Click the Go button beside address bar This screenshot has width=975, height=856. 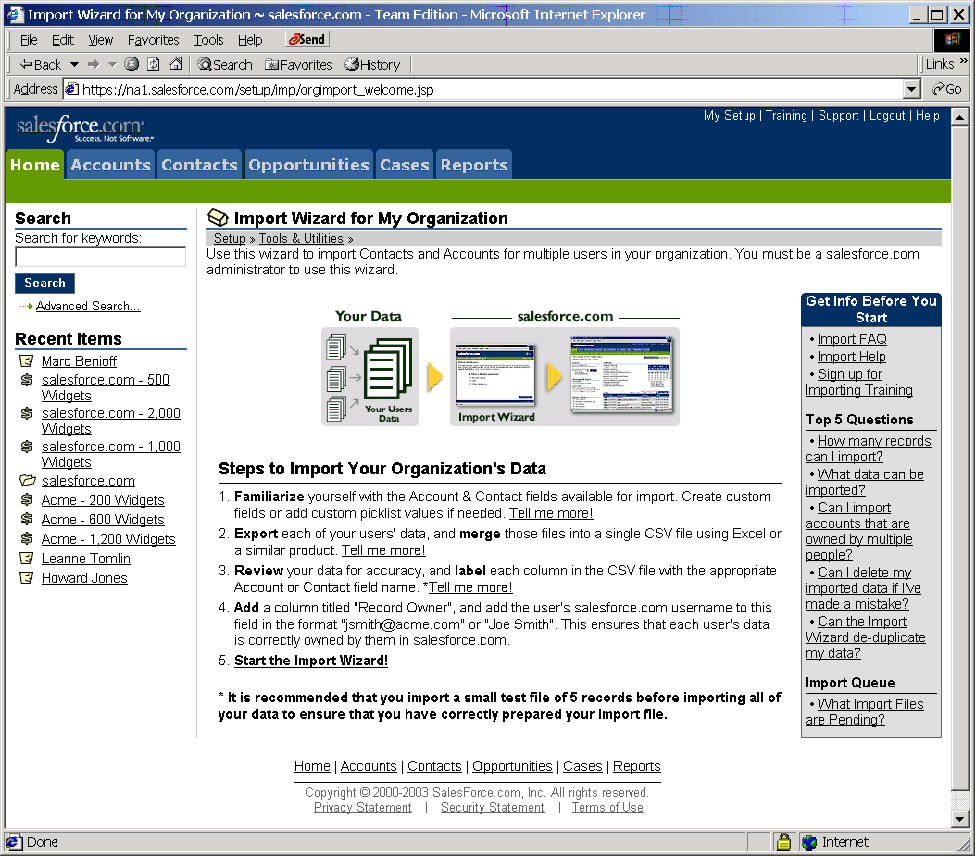946,90
